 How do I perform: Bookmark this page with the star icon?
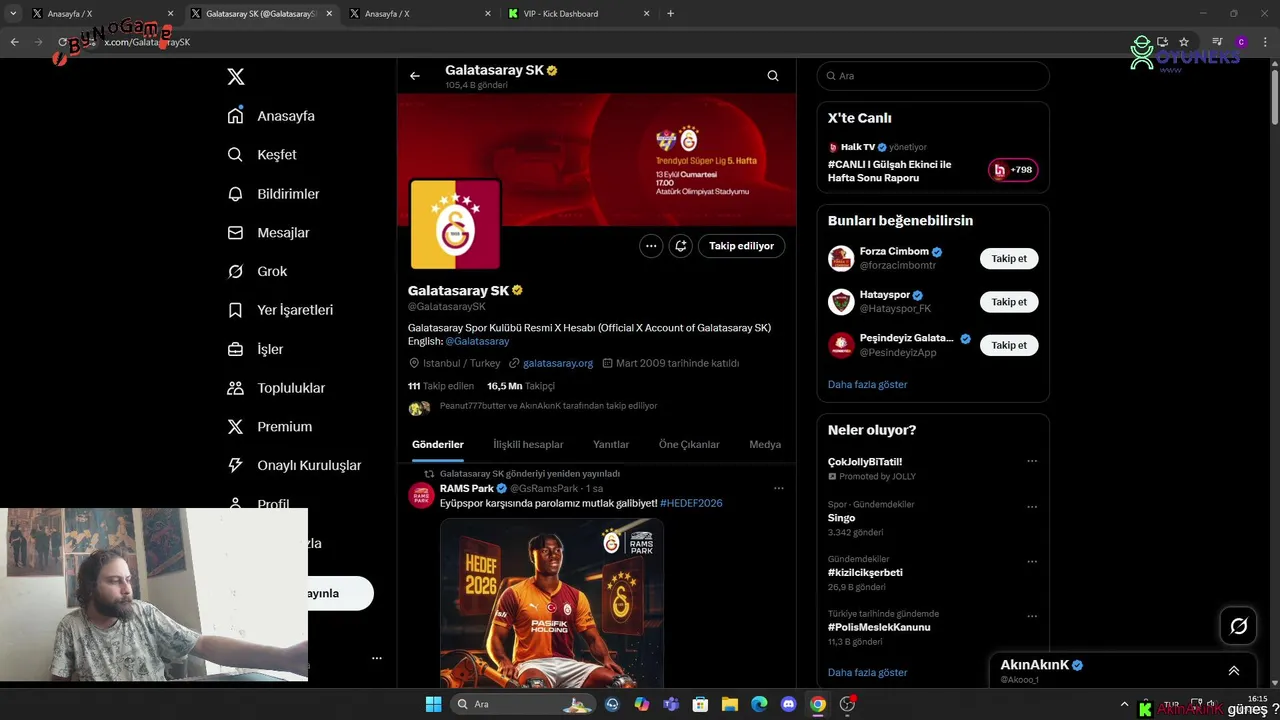tap(1184, 42)
